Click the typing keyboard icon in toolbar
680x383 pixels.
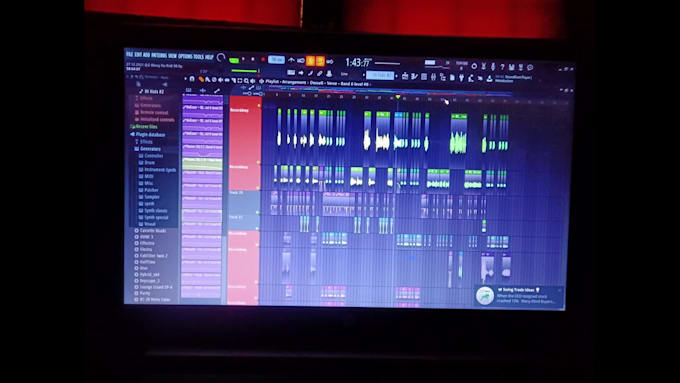(291, 72)
